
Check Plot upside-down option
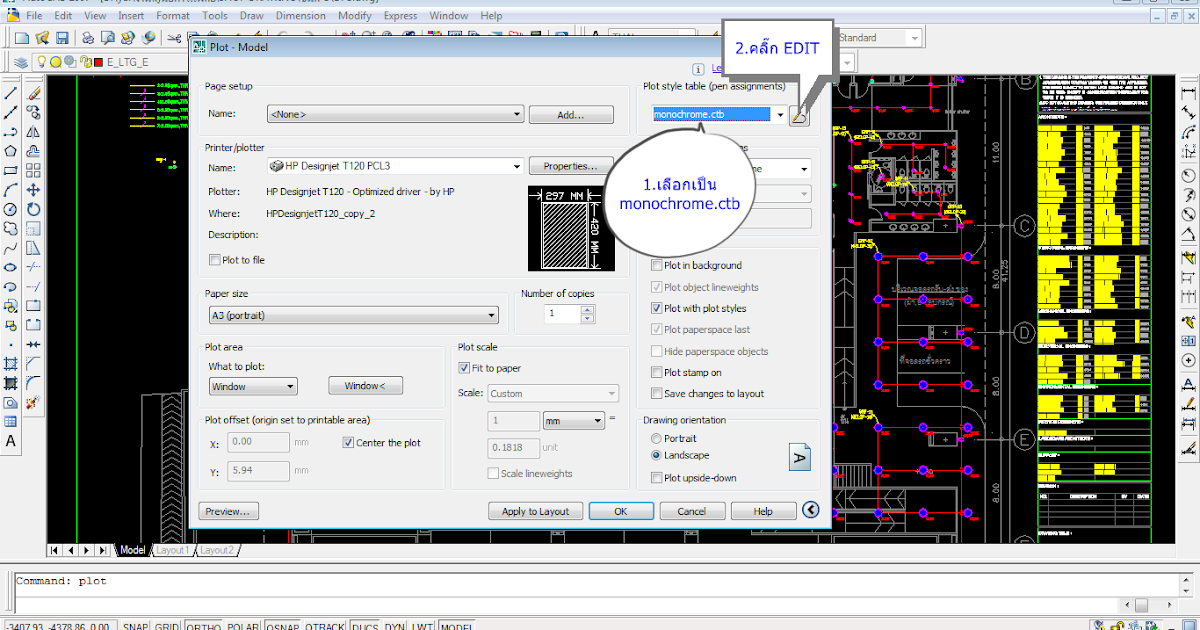pos(657,478)
